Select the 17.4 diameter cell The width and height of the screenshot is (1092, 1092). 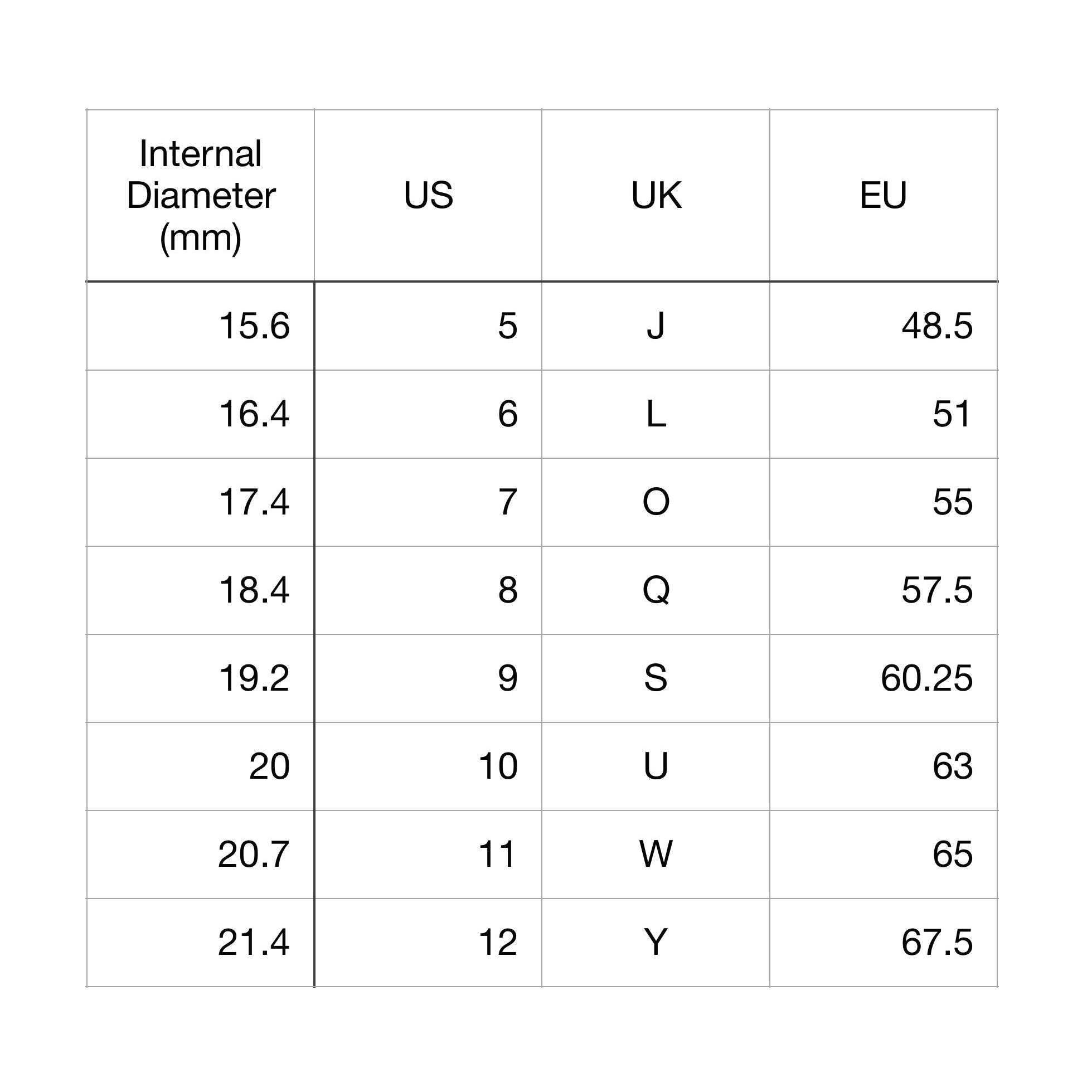254,502
